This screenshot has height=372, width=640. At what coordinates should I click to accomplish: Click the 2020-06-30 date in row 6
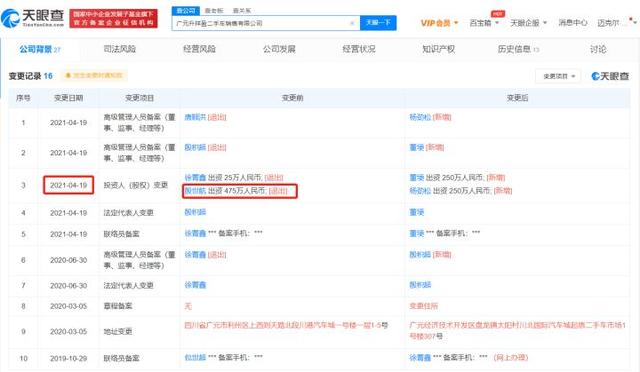68,260
